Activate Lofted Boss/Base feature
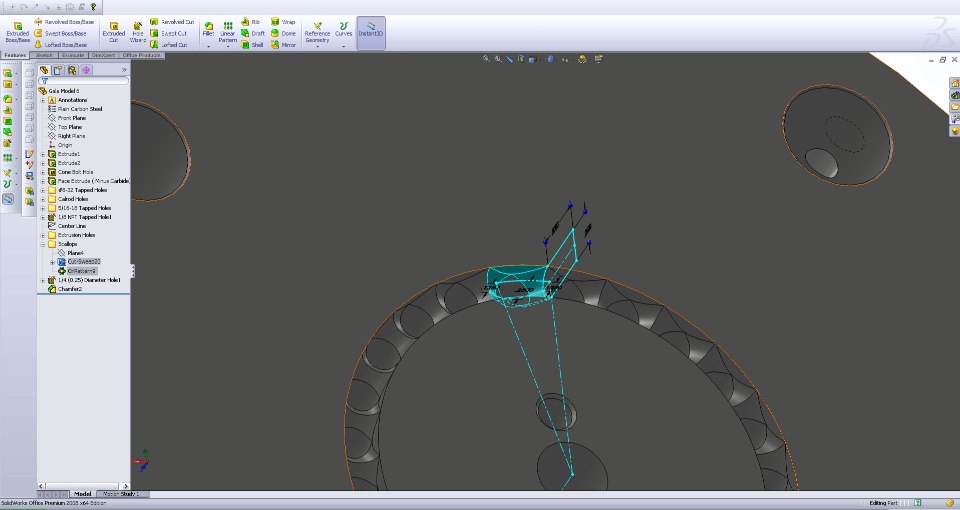 [x=61, y=45]
